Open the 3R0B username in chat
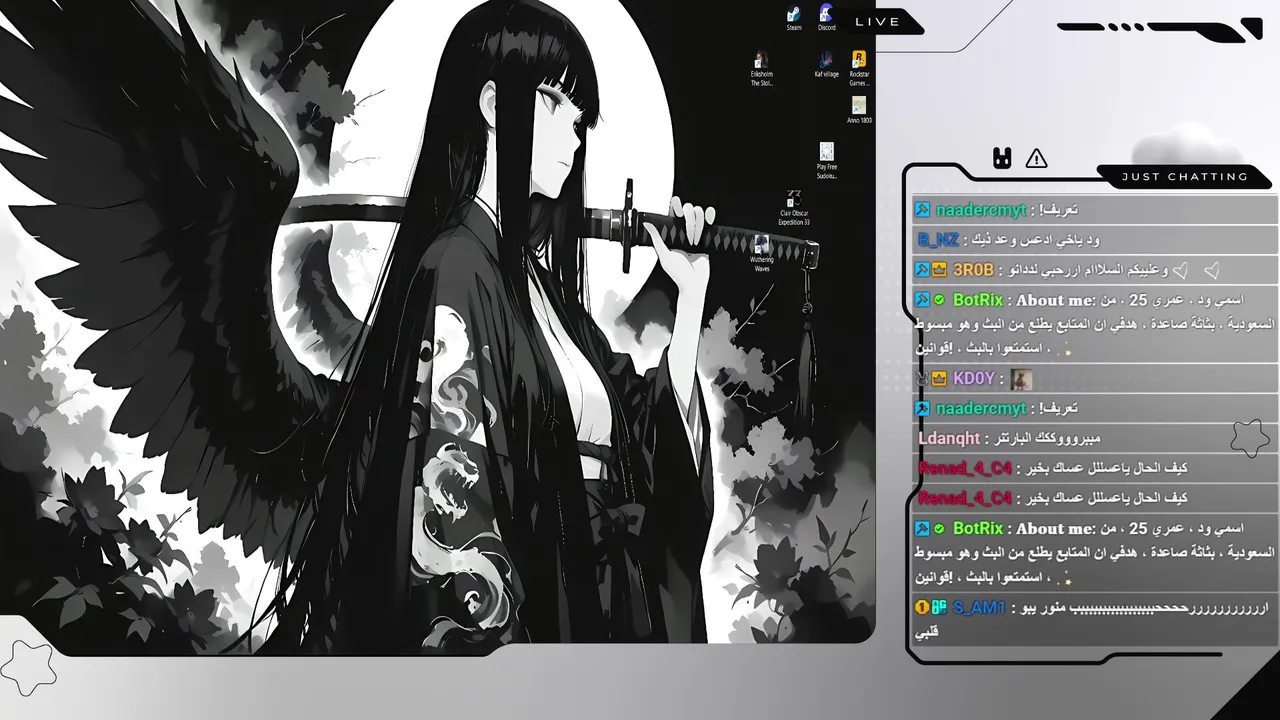Image resolution: width=1280 pixels, height=720 pixels. pos(973,270)
